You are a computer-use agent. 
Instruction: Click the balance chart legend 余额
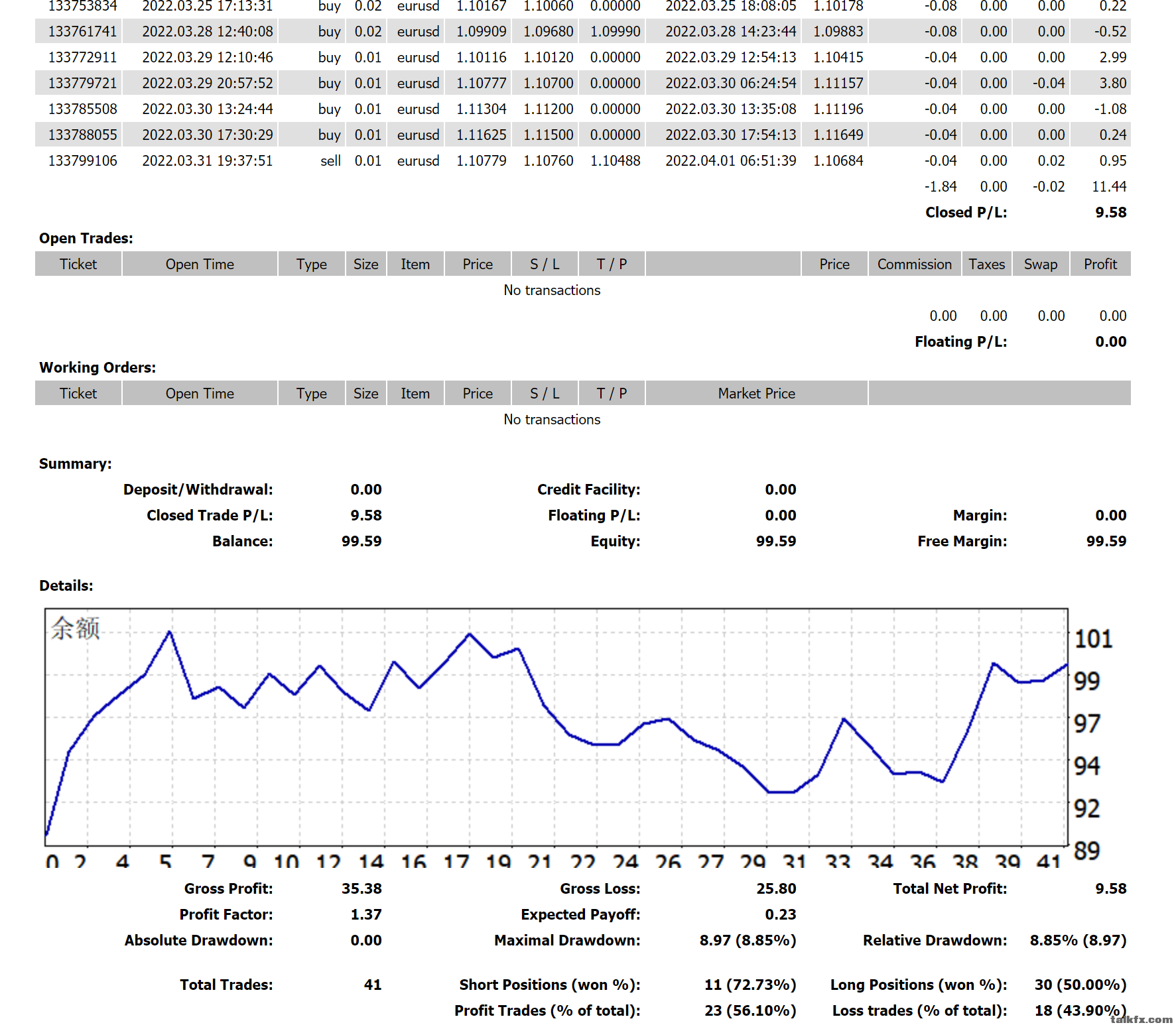(75, 628)
